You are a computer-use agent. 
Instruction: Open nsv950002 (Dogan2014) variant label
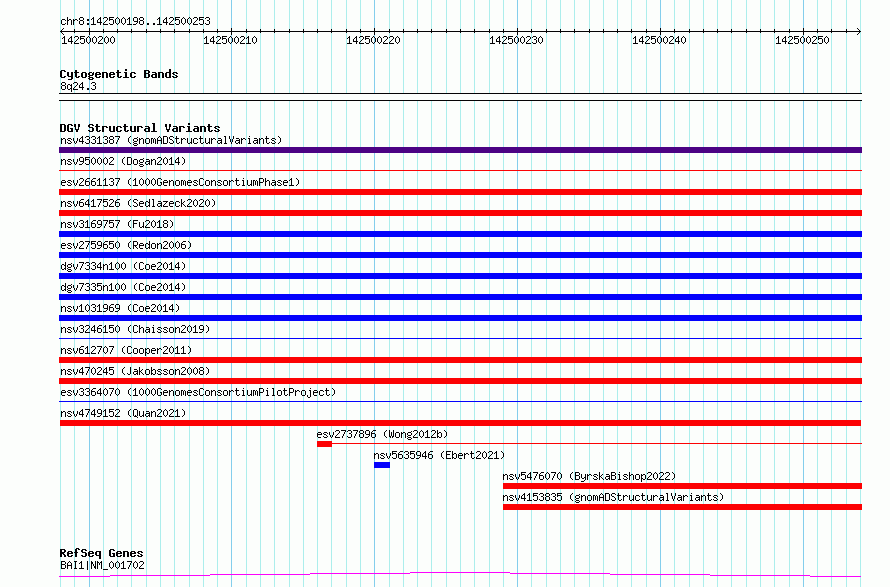point(123,161)
